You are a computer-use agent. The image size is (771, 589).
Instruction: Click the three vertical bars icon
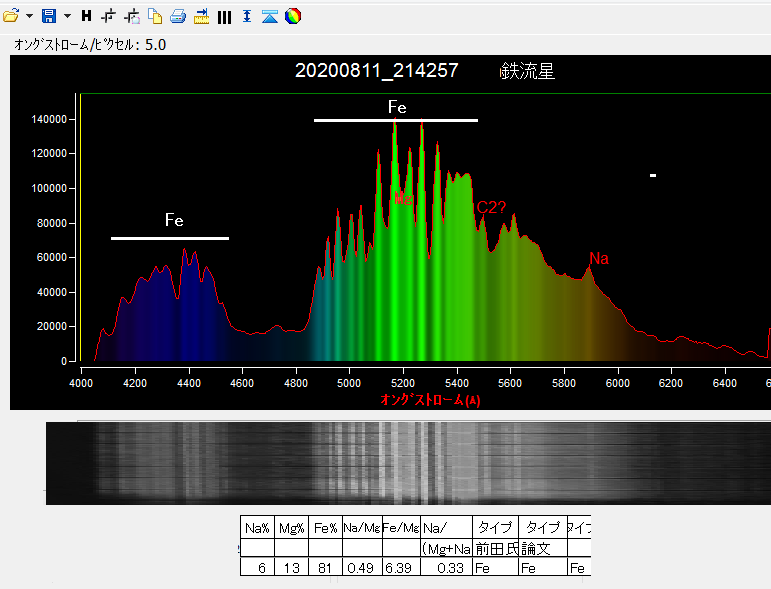224,16
